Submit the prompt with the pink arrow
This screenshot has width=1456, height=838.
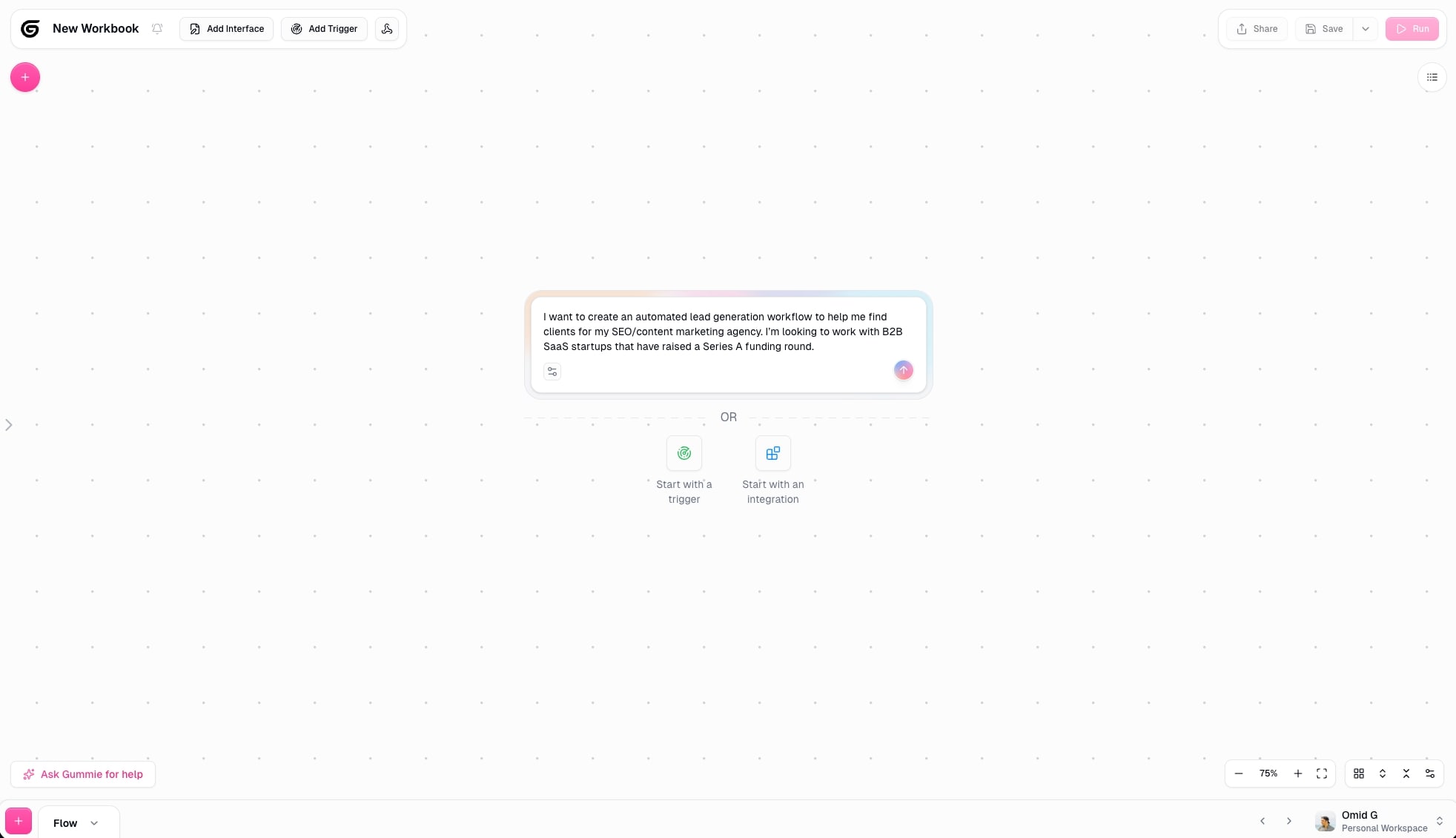point(903,370)
